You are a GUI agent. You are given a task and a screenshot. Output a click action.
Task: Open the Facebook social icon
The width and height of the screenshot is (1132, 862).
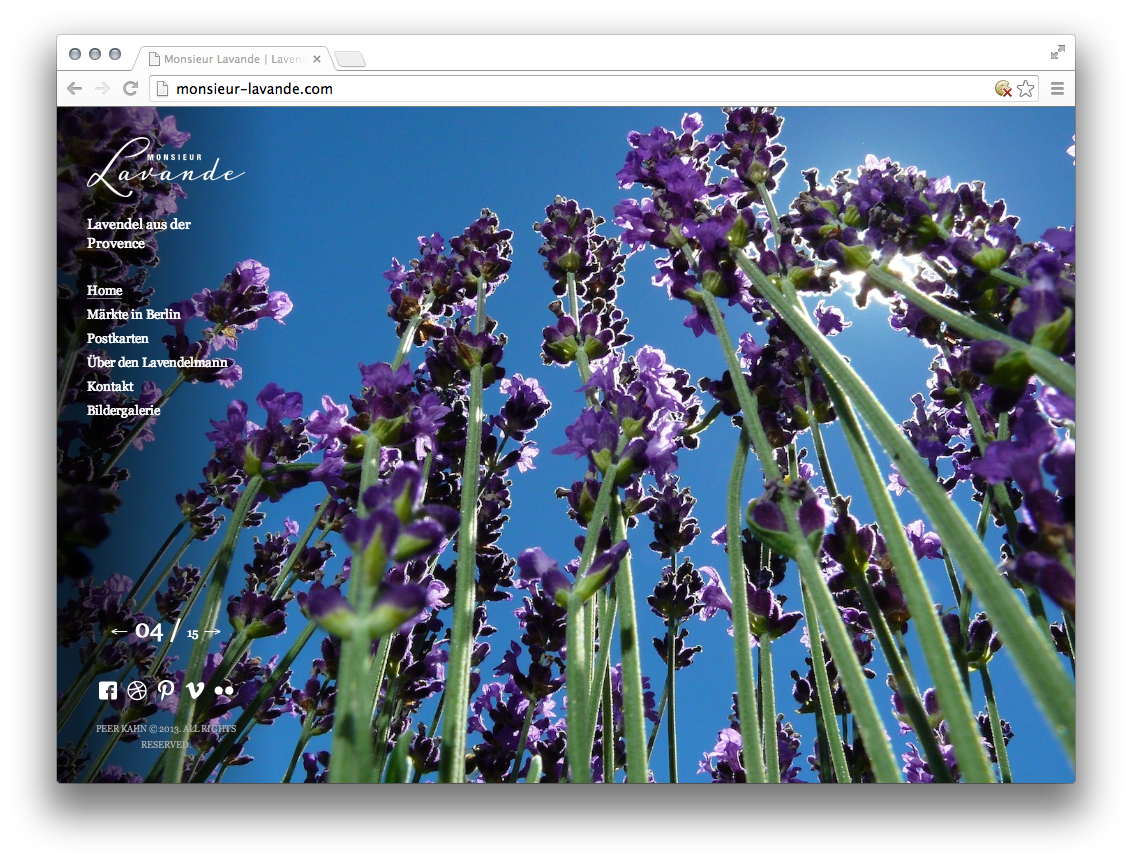[108, 690]
